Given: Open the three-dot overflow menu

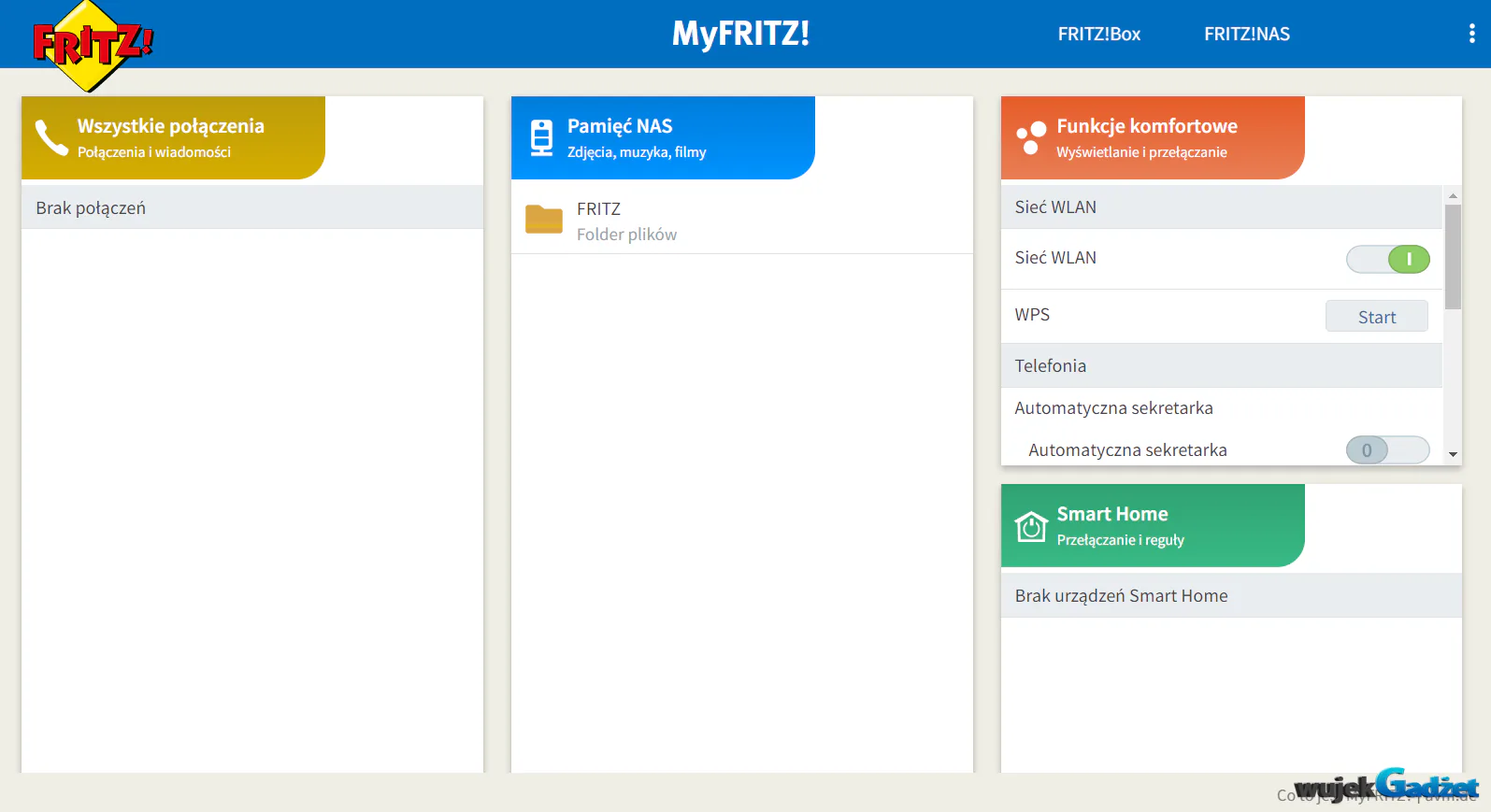Looking at the screenshot, I should click(x=1471, y=34).
